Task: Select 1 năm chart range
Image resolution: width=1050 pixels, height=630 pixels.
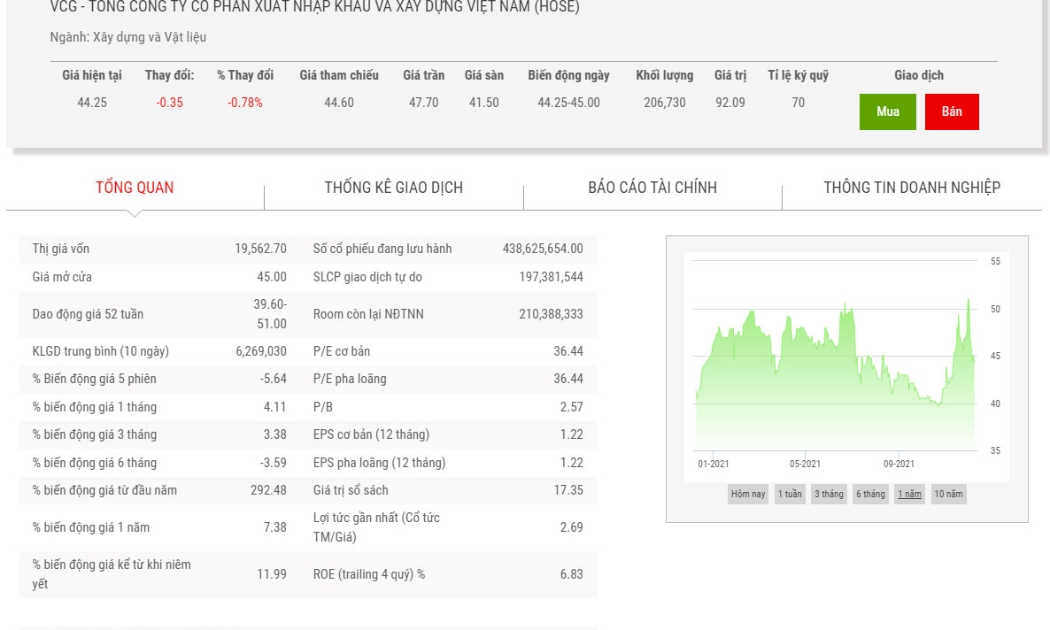Action: pyautogui.click(x=909, y=494)
